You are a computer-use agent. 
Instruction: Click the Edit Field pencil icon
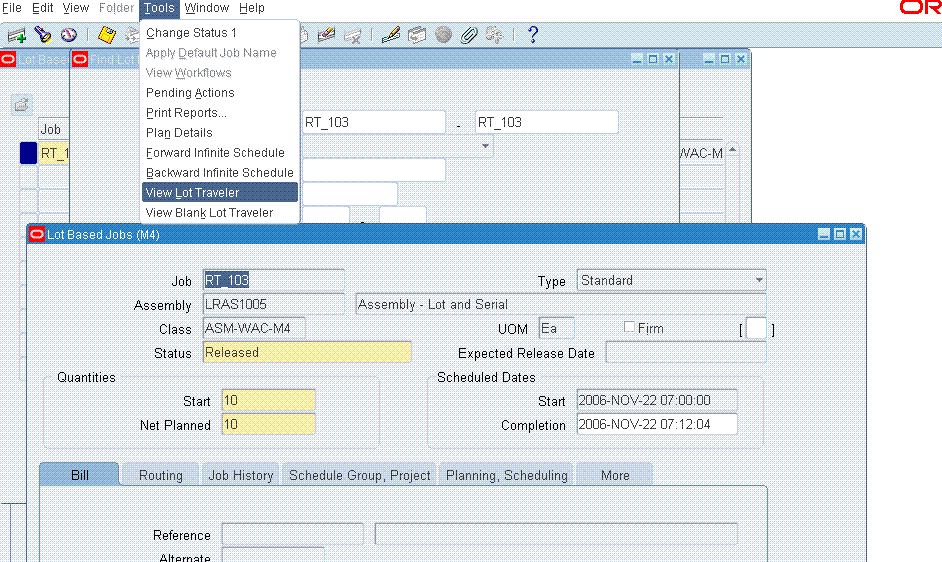tap(390, 35)
